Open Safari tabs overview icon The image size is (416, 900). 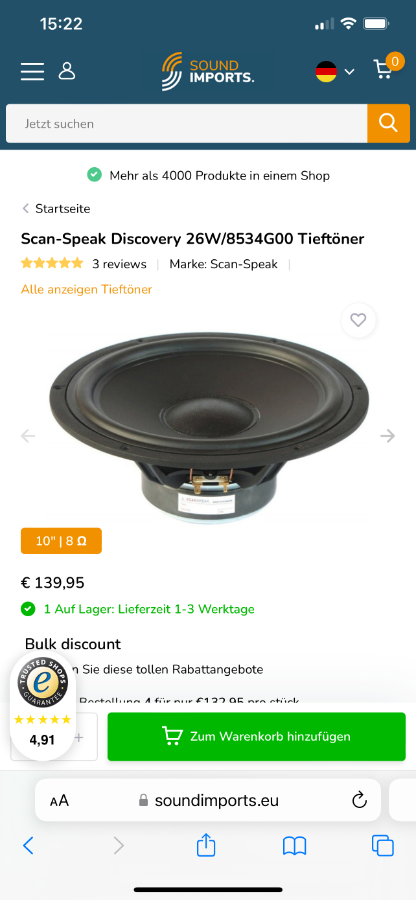(x=383, y=845)
